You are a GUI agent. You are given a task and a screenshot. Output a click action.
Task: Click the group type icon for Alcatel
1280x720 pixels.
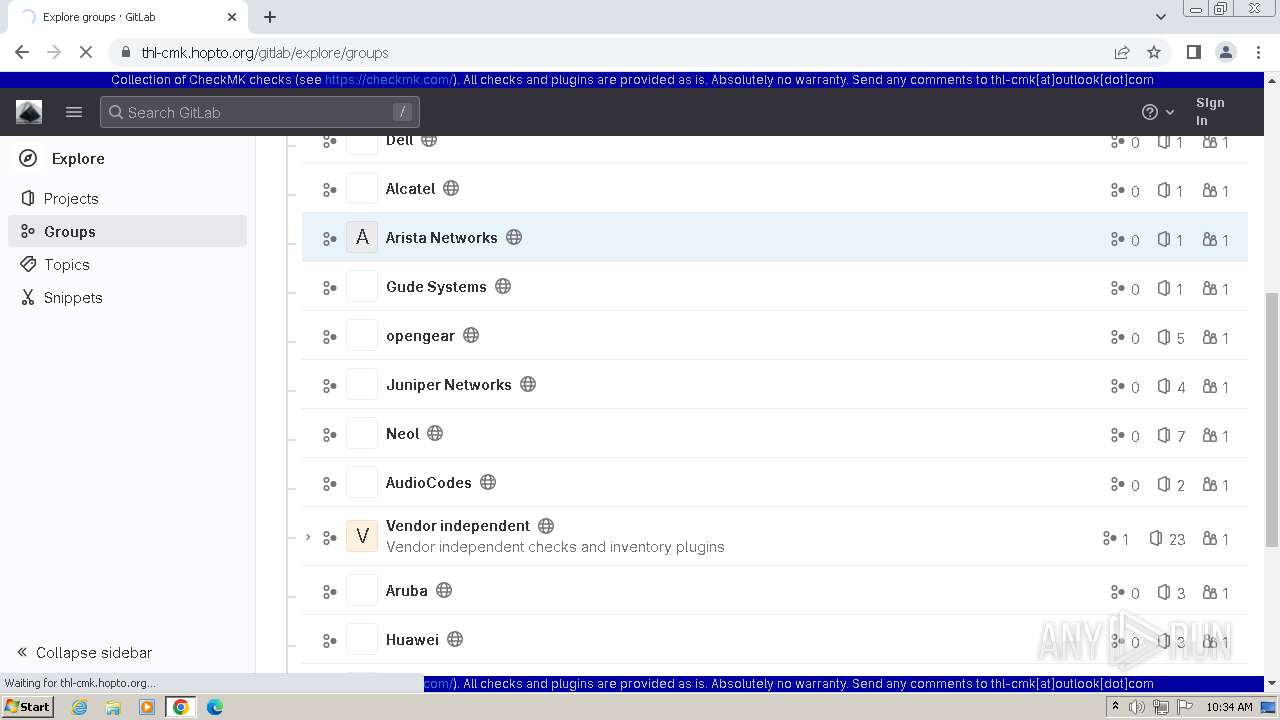pos(329,190)
